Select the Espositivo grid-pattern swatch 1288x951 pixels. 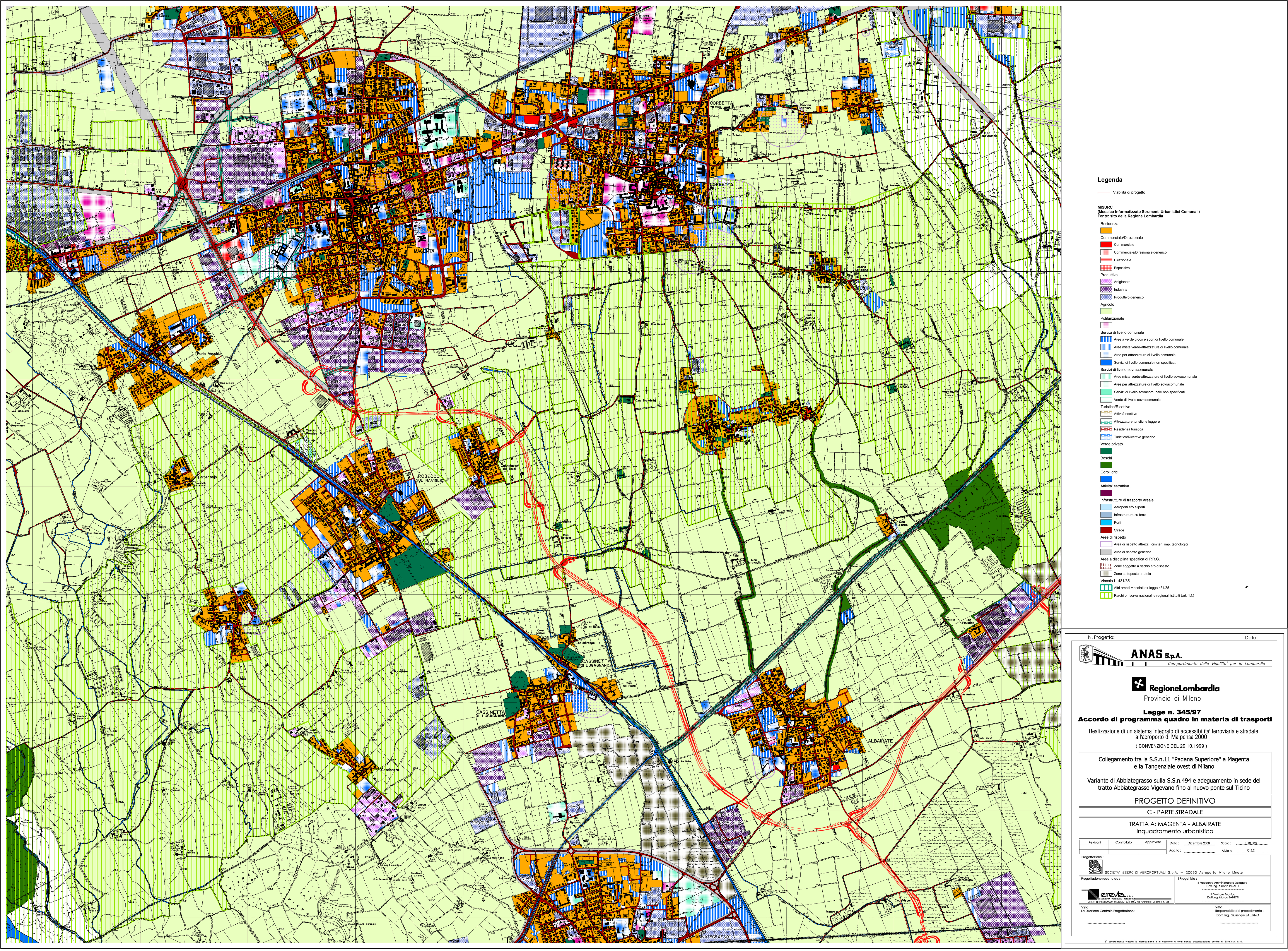[x=1106, y=268]
